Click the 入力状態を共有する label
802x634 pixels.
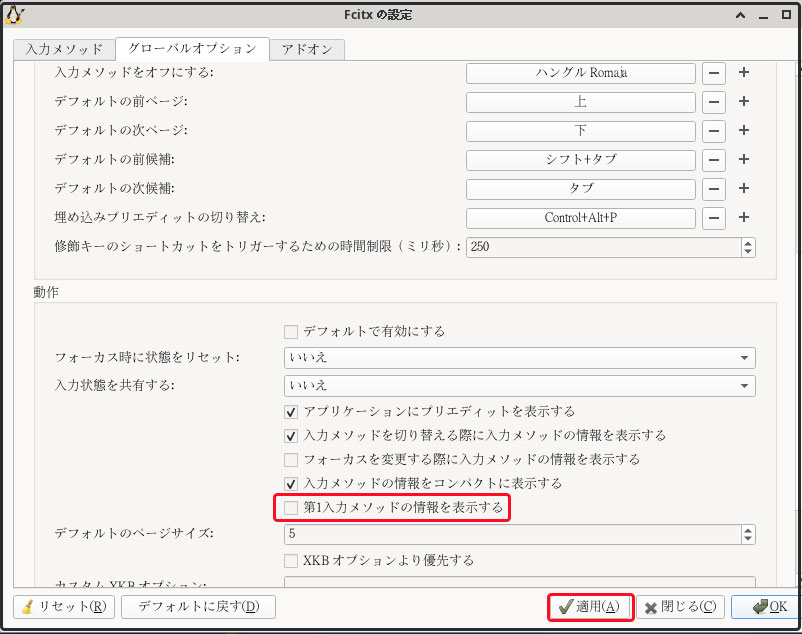coord(115,386)
